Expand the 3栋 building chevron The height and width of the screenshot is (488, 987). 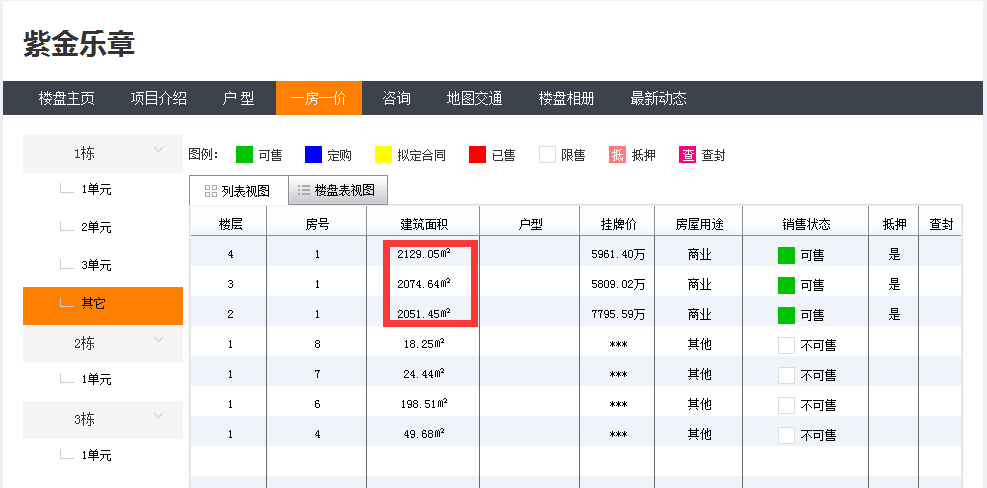158,416
